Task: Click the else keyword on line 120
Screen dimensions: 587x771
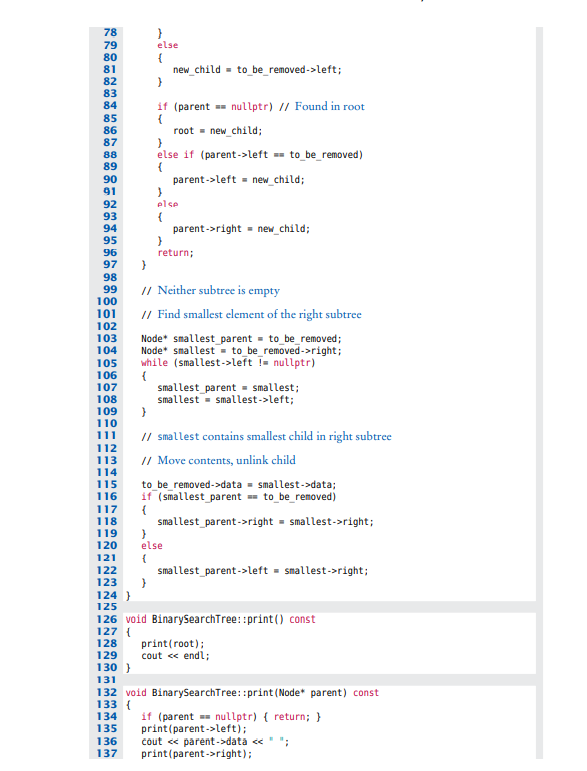Action: [x=151, y=546]
